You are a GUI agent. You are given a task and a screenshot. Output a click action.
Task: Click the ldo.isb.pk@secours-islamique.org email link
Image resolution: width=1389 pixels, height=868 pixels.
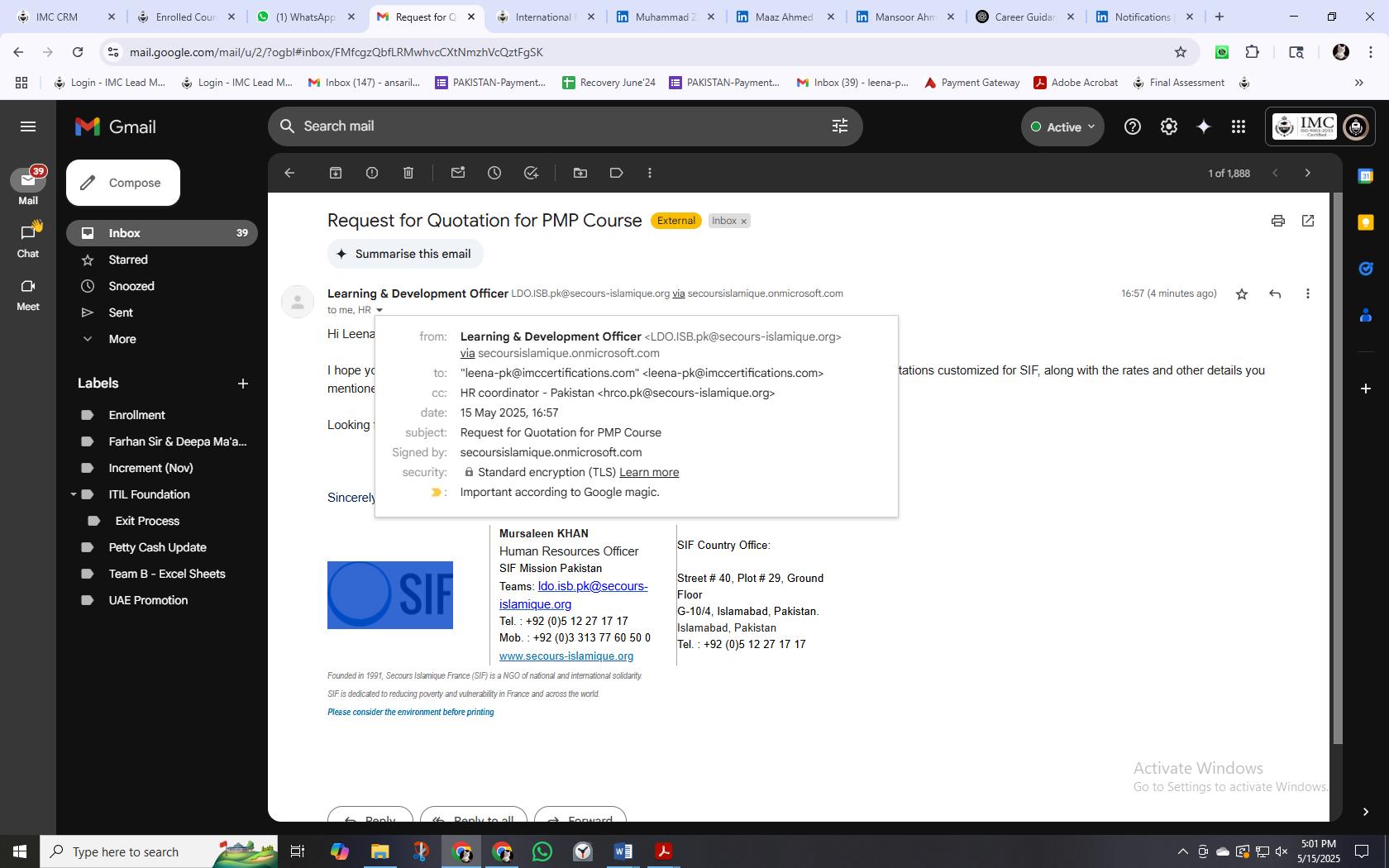[574, 595]
